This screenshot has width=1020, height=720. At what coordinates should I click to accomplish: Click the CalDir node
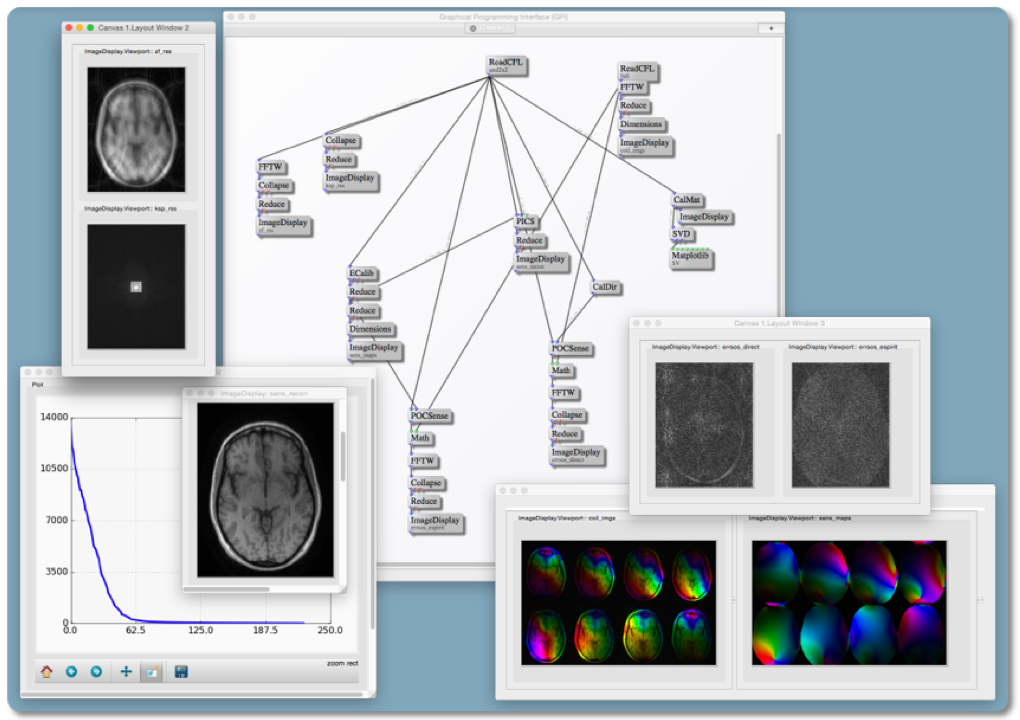click(605, 287)
